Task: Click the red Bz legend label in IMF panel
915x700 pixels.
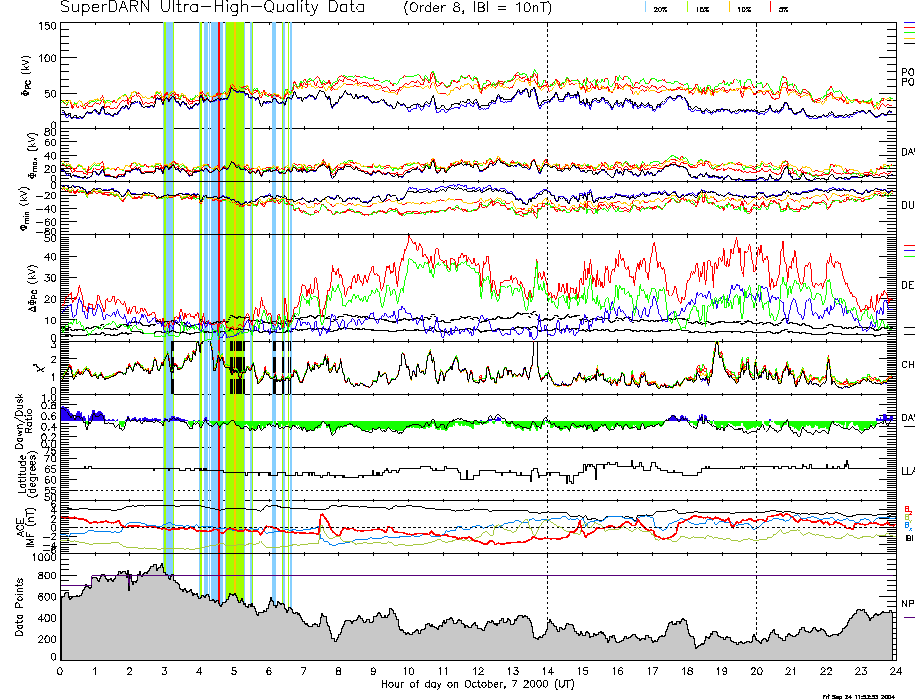Action: pos(907,507)
